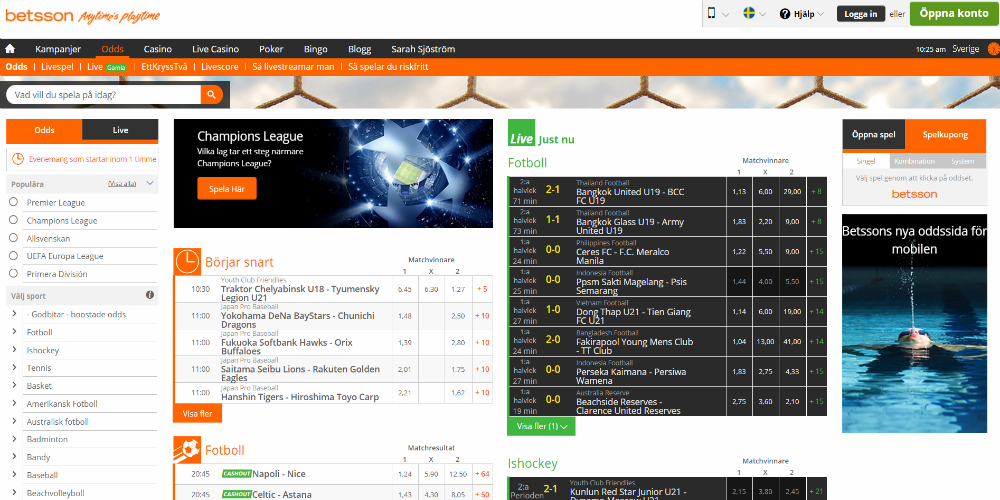
Task: Click the football icon beside Fotboll heading
Action: coord(187,450)
